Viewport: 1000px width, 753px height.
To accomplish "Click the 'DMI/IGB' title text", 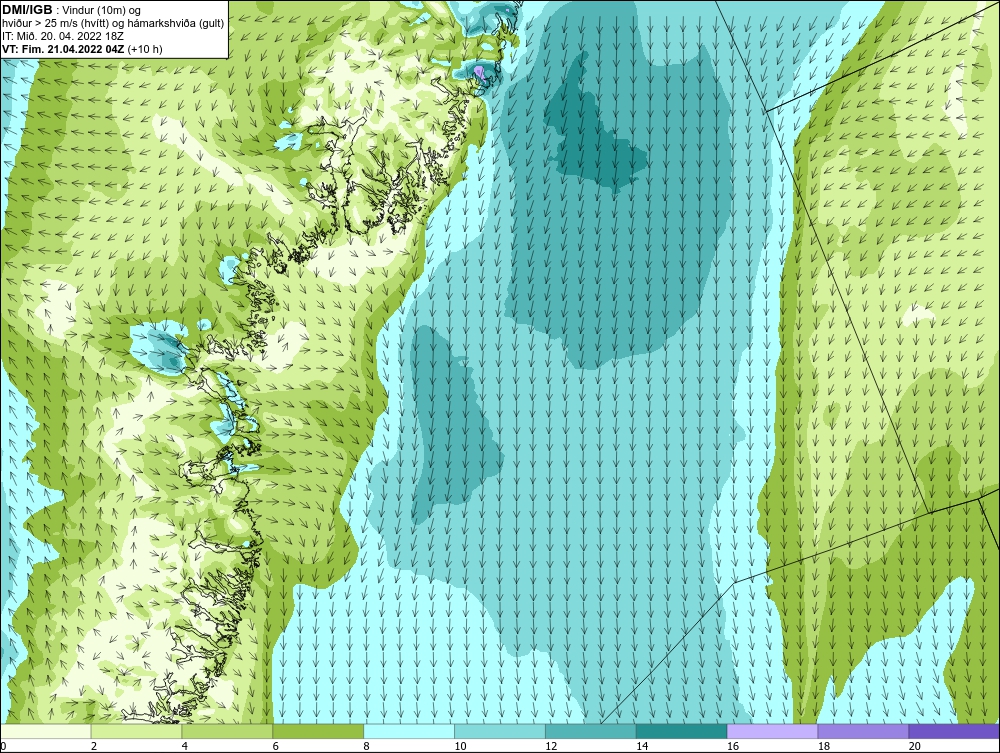I will (x=27, y=10).
